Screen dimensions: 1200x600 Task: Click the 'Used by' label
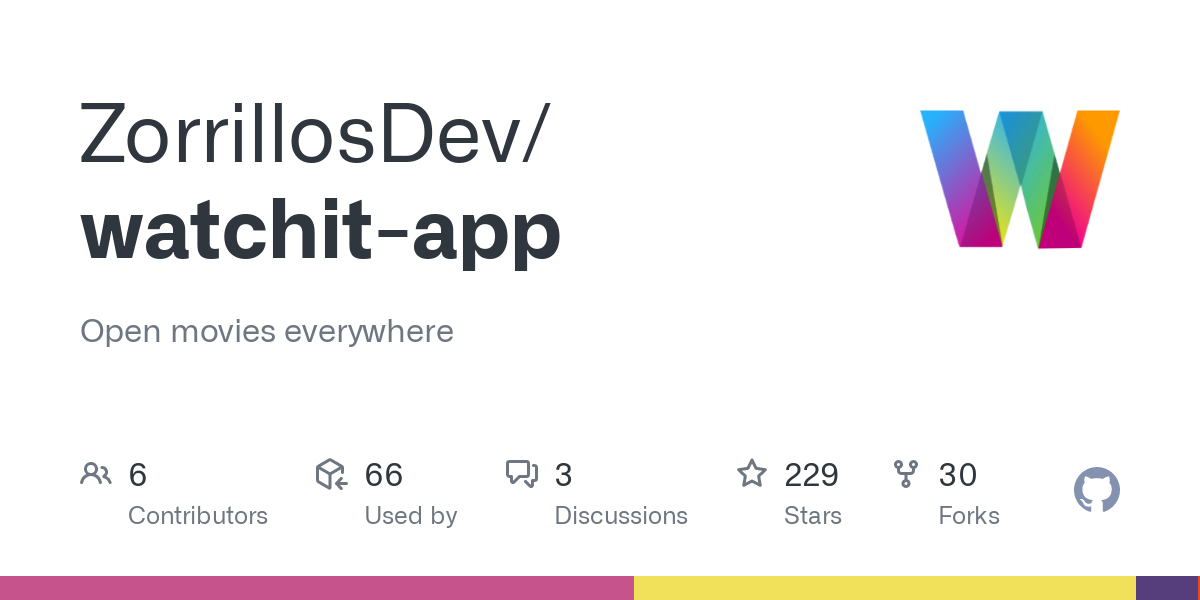[411, 516]
